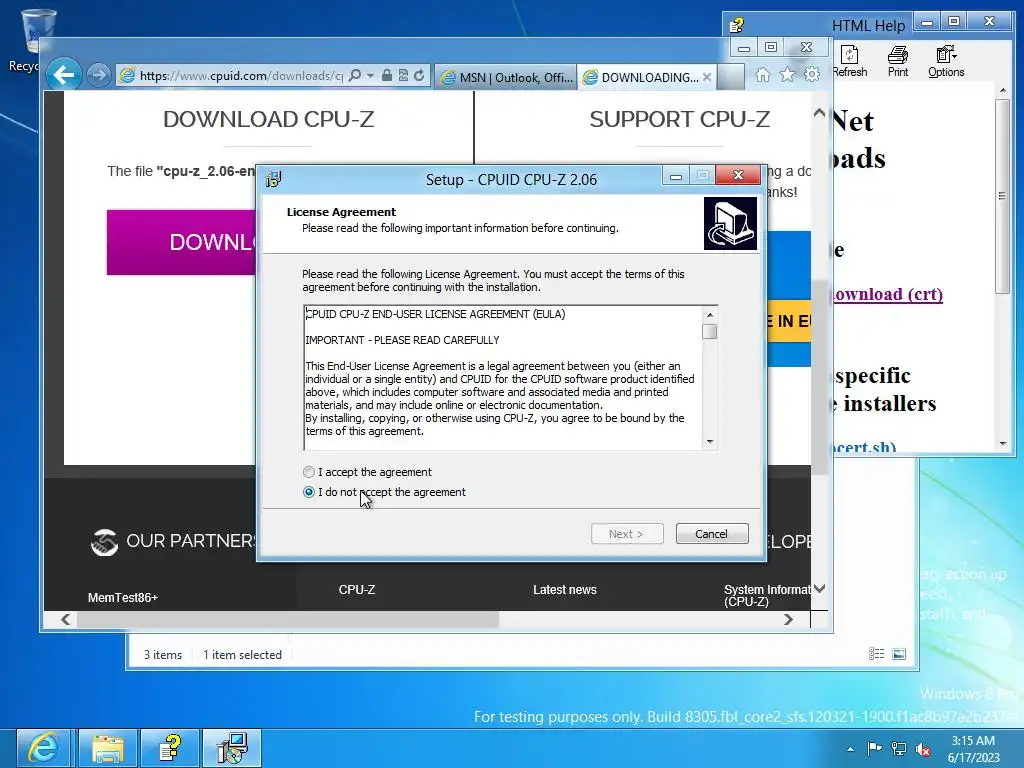Click the HTML Help taskbar icon
This screenshot has width=1024, height=768.
pos(170,748)
